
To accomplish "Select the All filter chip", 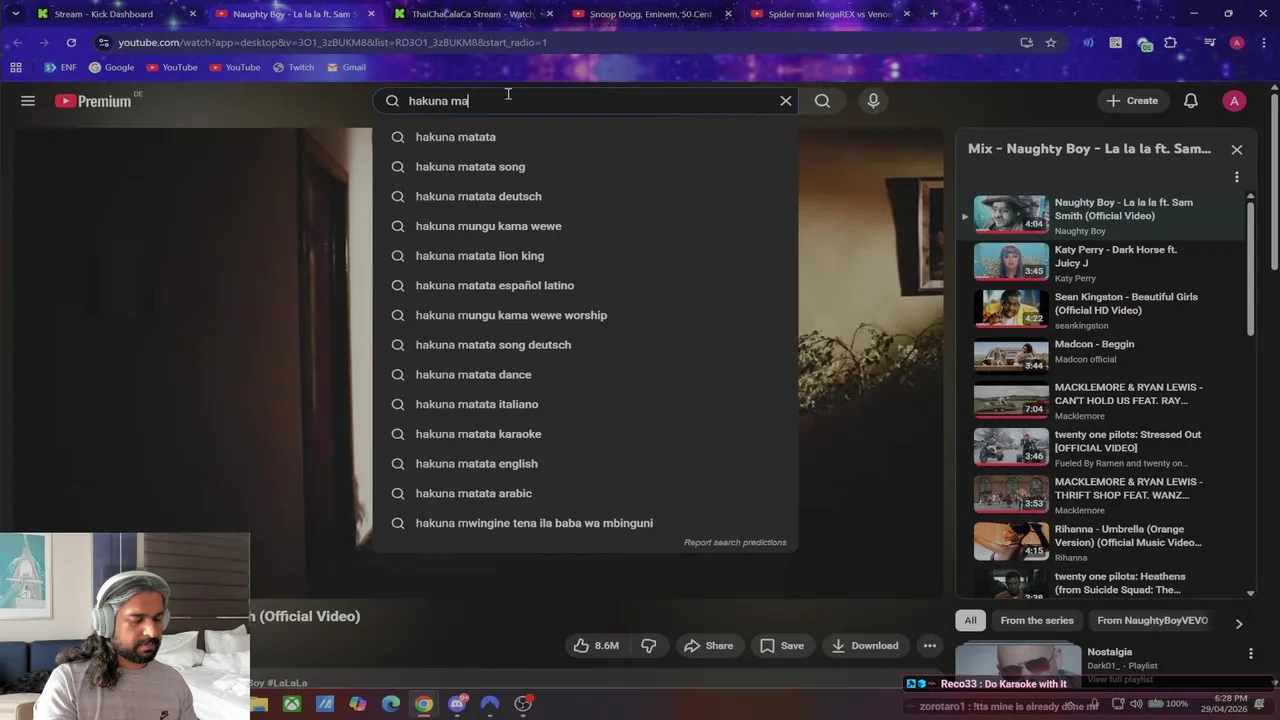I will click(x=970, y=621).
